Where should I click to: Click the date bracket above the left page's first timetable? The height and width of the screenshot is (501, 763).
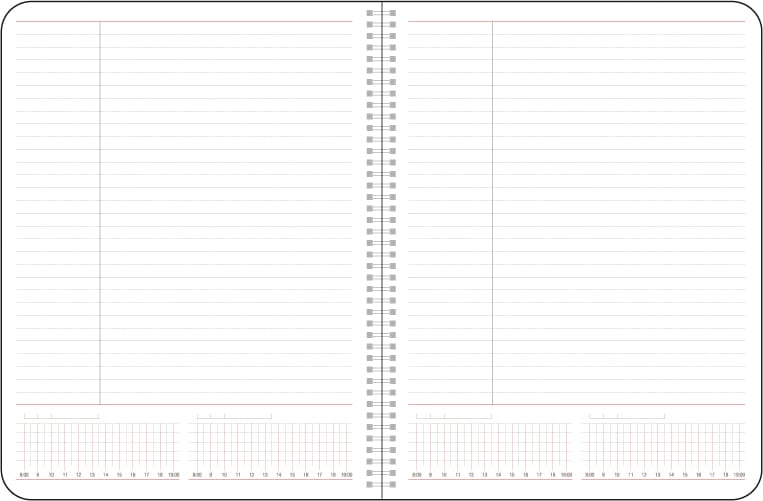(61, 416)
